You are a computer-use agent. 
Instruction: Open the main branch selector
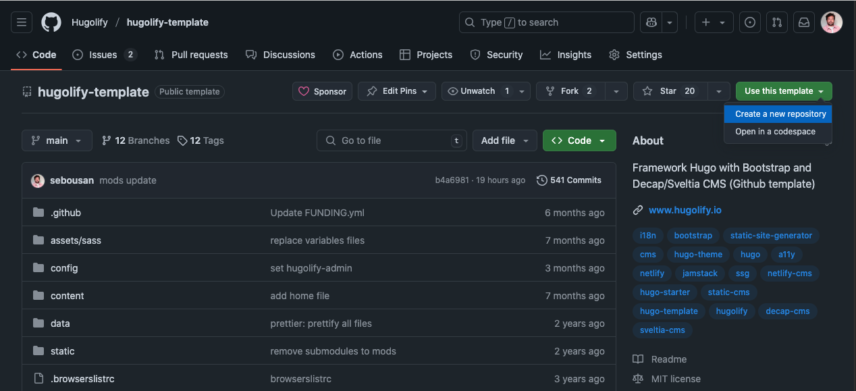click(x=57, y=140)
